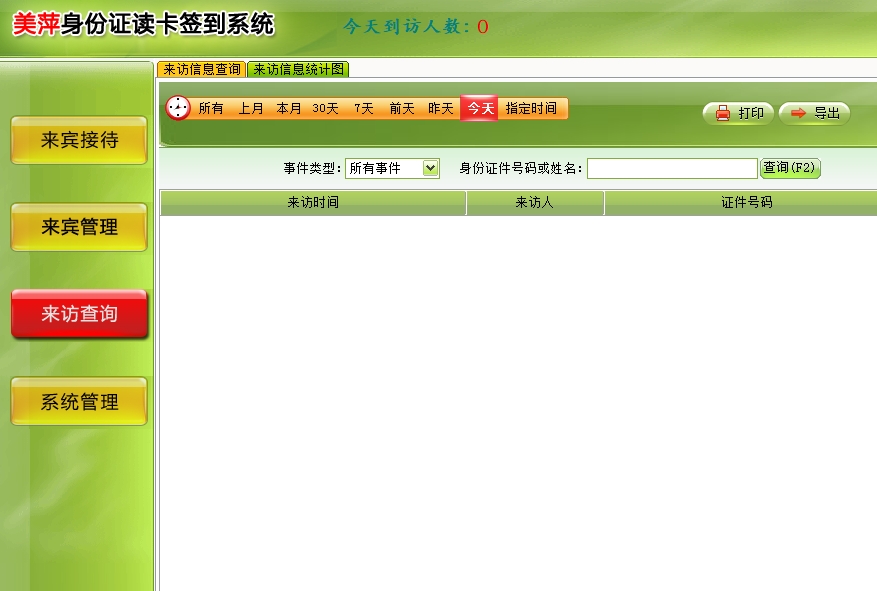The width and height of the screenshot is (877, 591).
Task: Select the 7天 time filter
Action: (x=363, y=109)
